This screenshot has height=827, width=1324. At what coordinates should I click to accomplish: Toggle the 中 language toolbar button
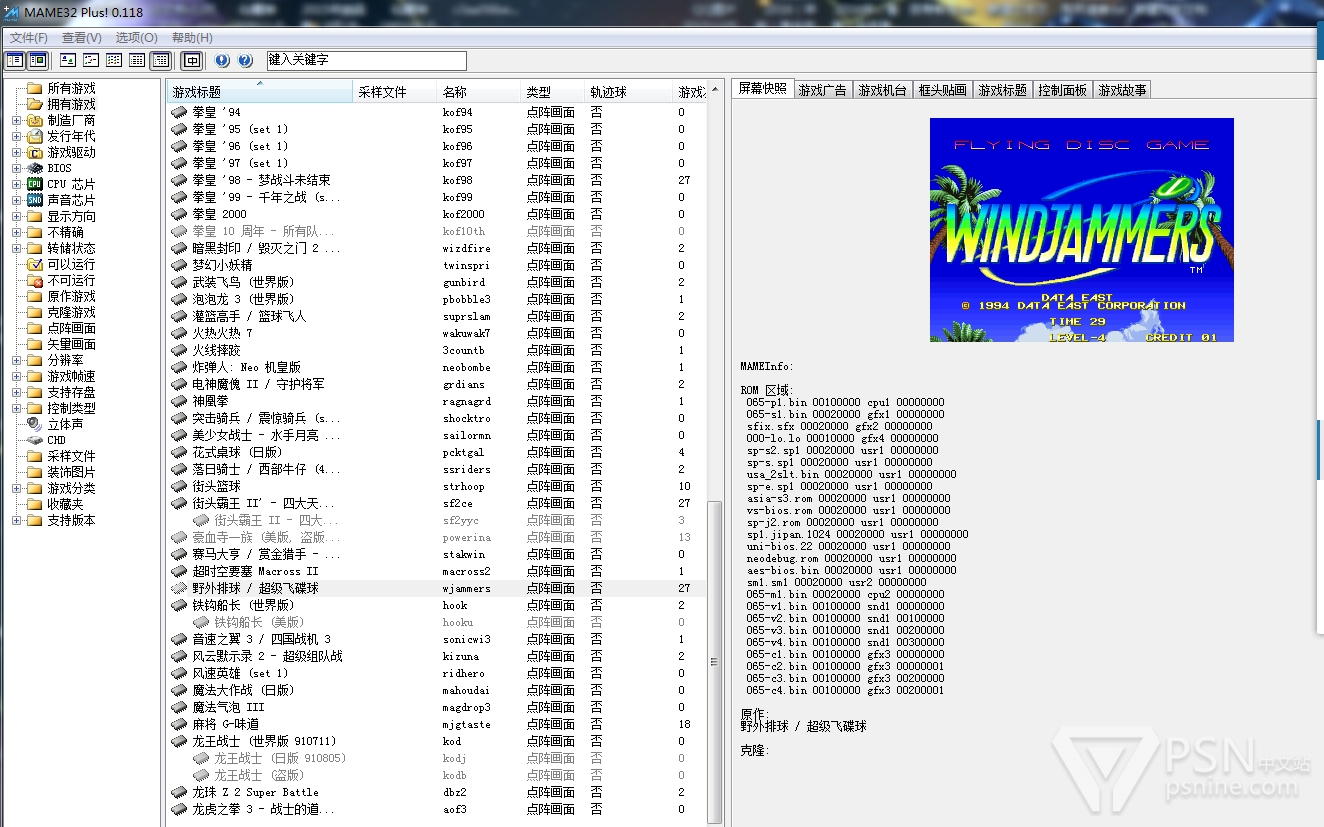point(191,61)
